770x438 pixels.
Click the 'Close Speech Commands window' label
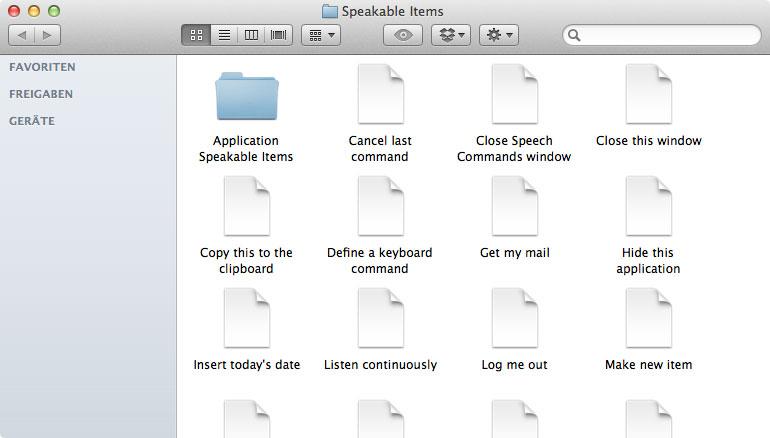(x=514, y=149)
